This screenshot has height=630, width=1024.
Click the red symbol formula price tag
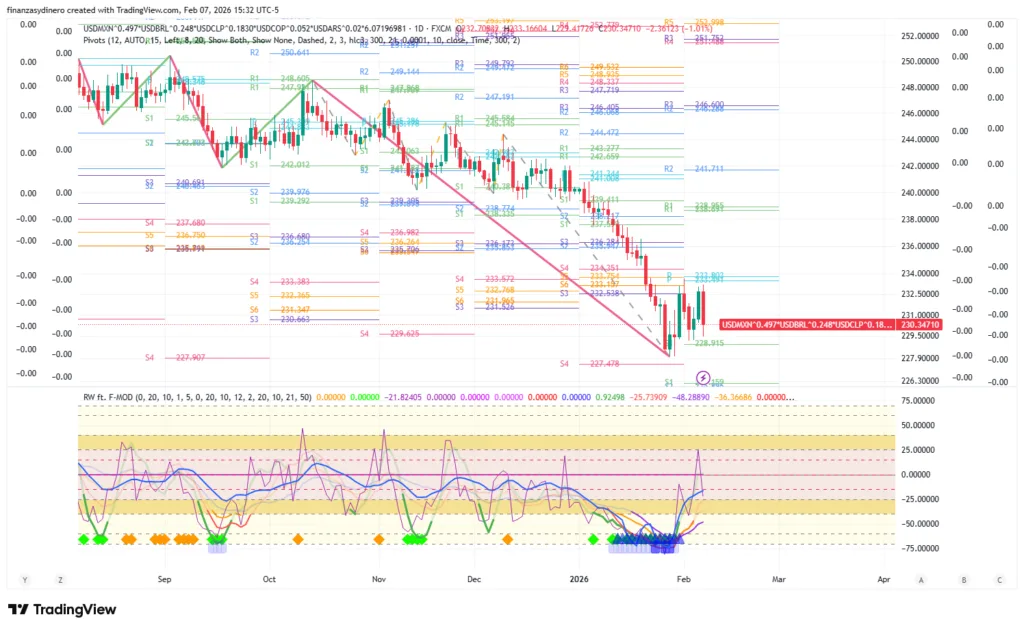(x=807, y=324)
